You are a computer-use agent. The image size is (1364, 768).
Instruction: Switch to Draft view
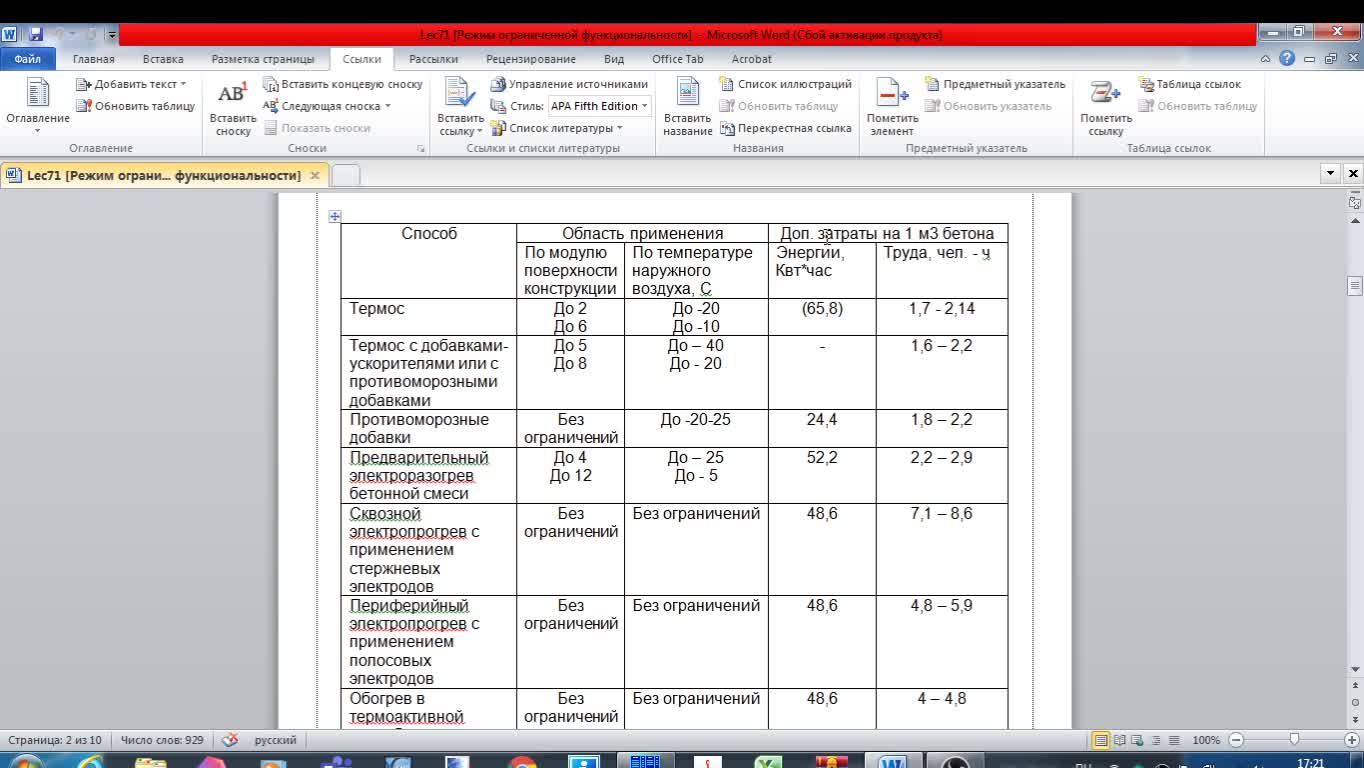[1174, 740]
